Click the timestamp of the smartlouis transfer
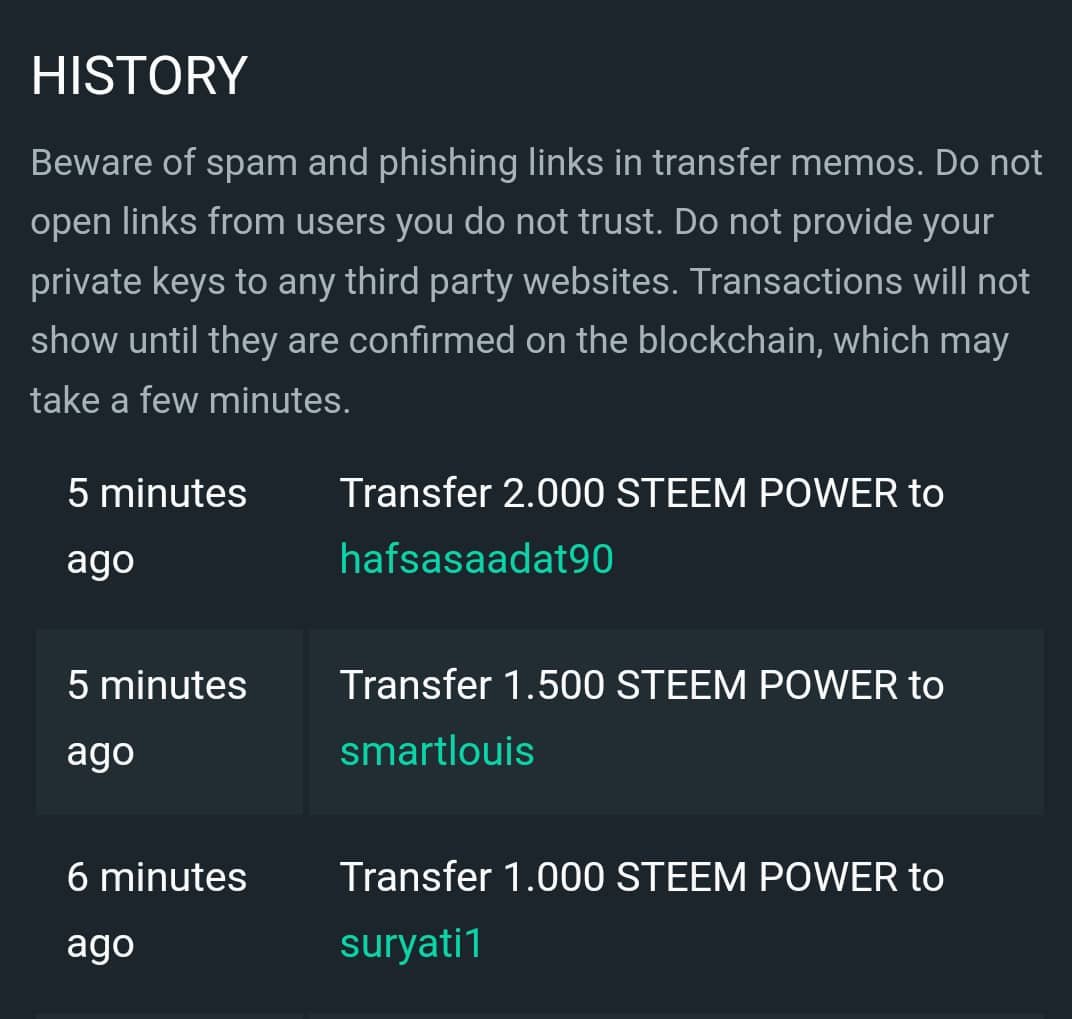This screenshot has height=1019, width=1072. click(156, 718)
